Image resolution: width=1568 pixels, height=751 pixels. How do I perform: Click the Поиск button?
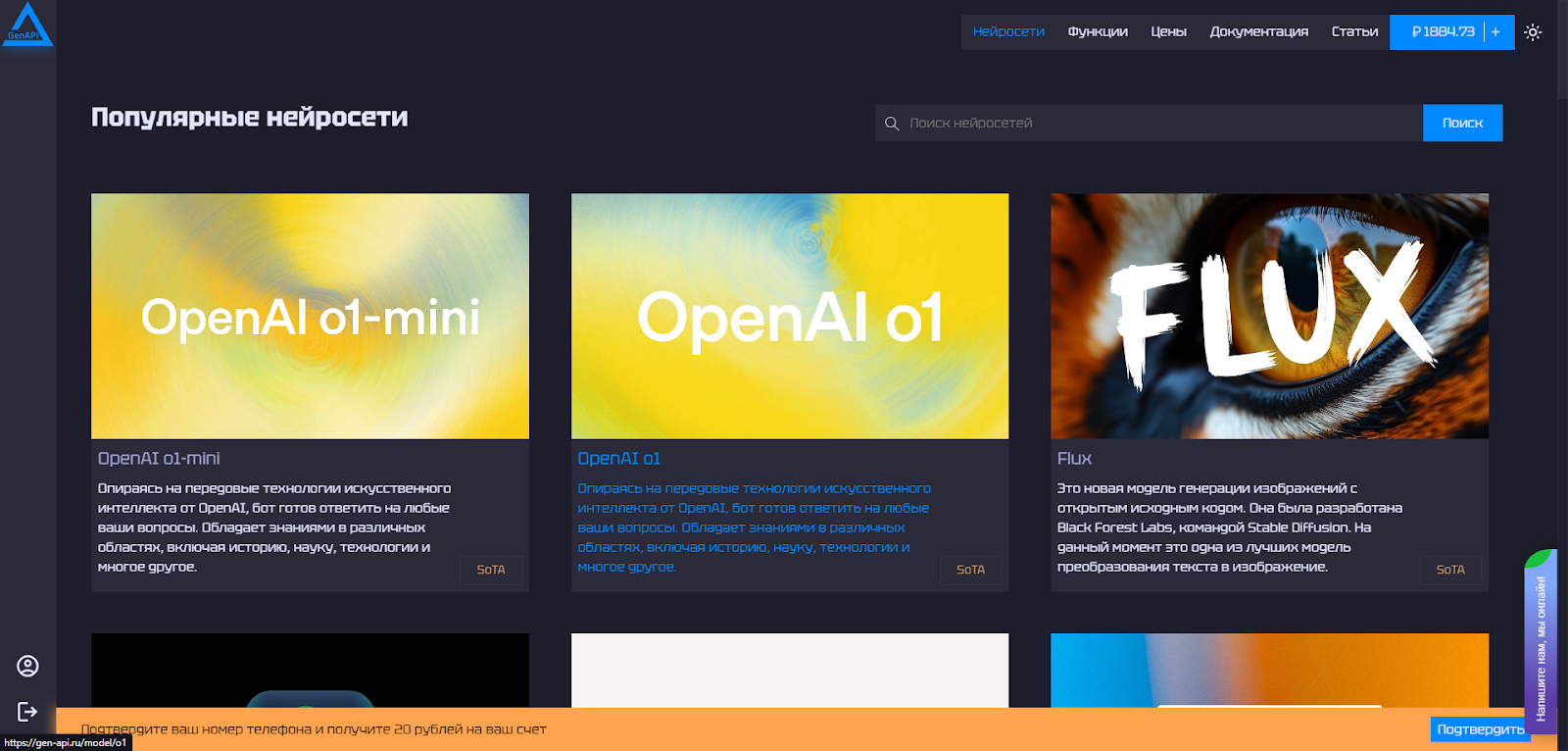coord(1462,124)
